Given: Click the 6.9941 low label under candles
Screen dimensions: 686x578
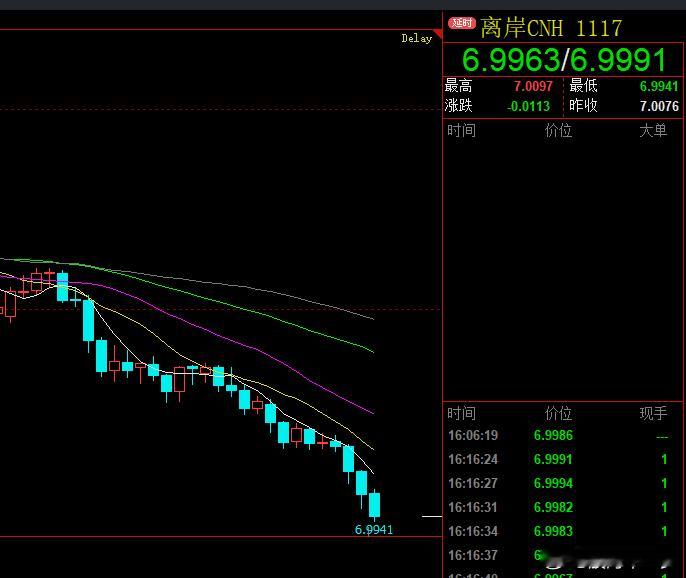Looking at the screenshot, I should 374,530.
